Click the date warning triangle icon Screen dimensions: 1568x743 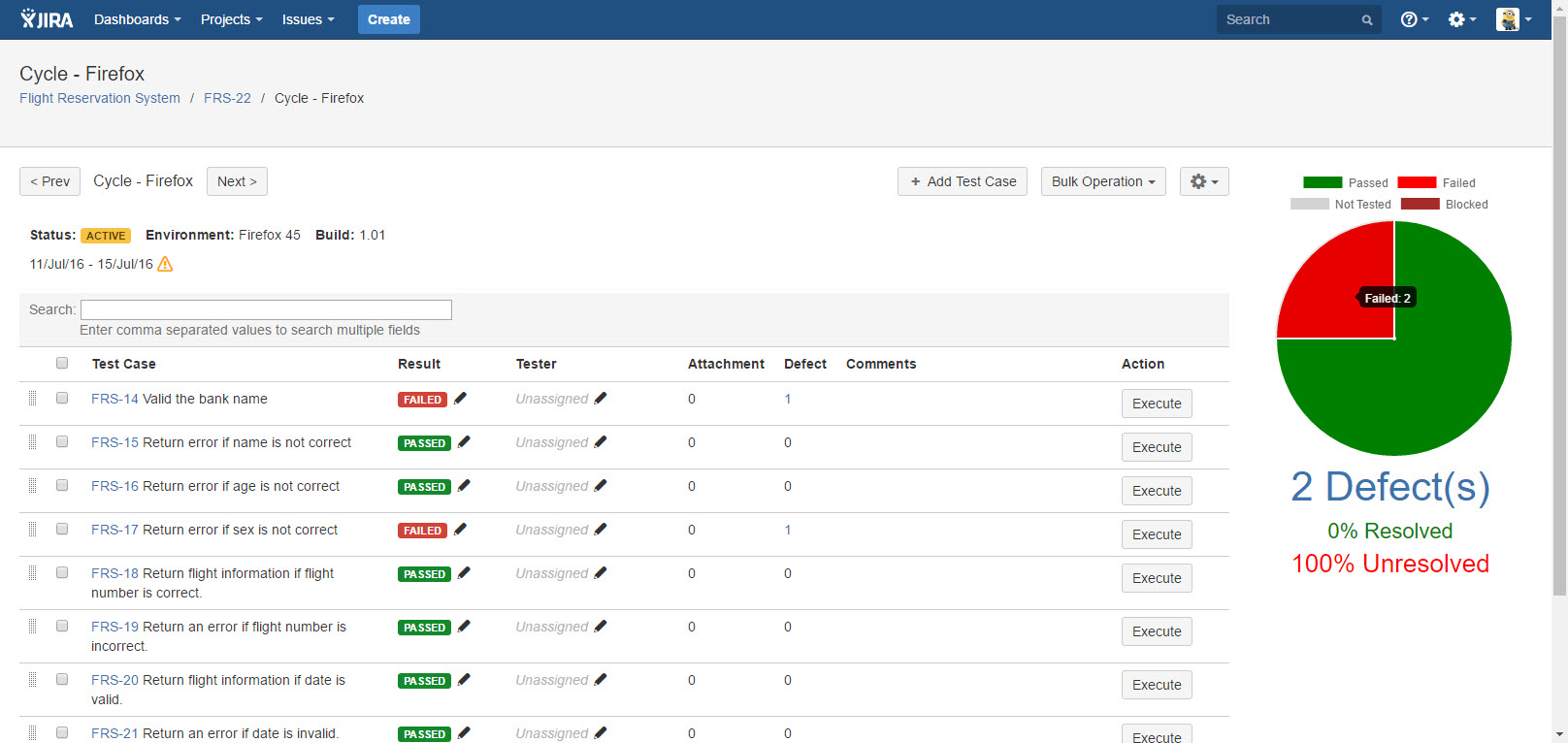[x=165, y=264]
